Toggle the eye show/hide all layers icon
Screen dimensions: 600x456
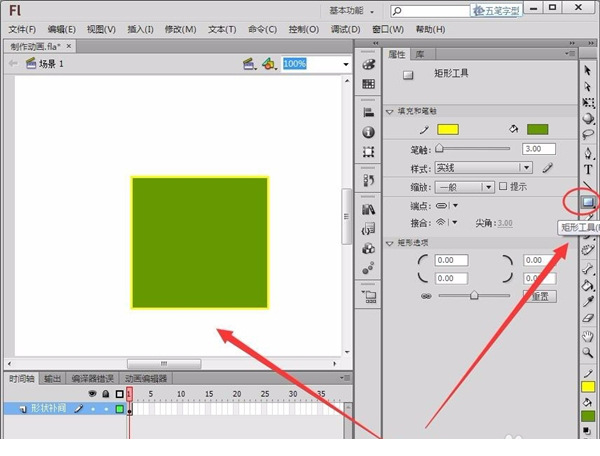coord(92,393)
